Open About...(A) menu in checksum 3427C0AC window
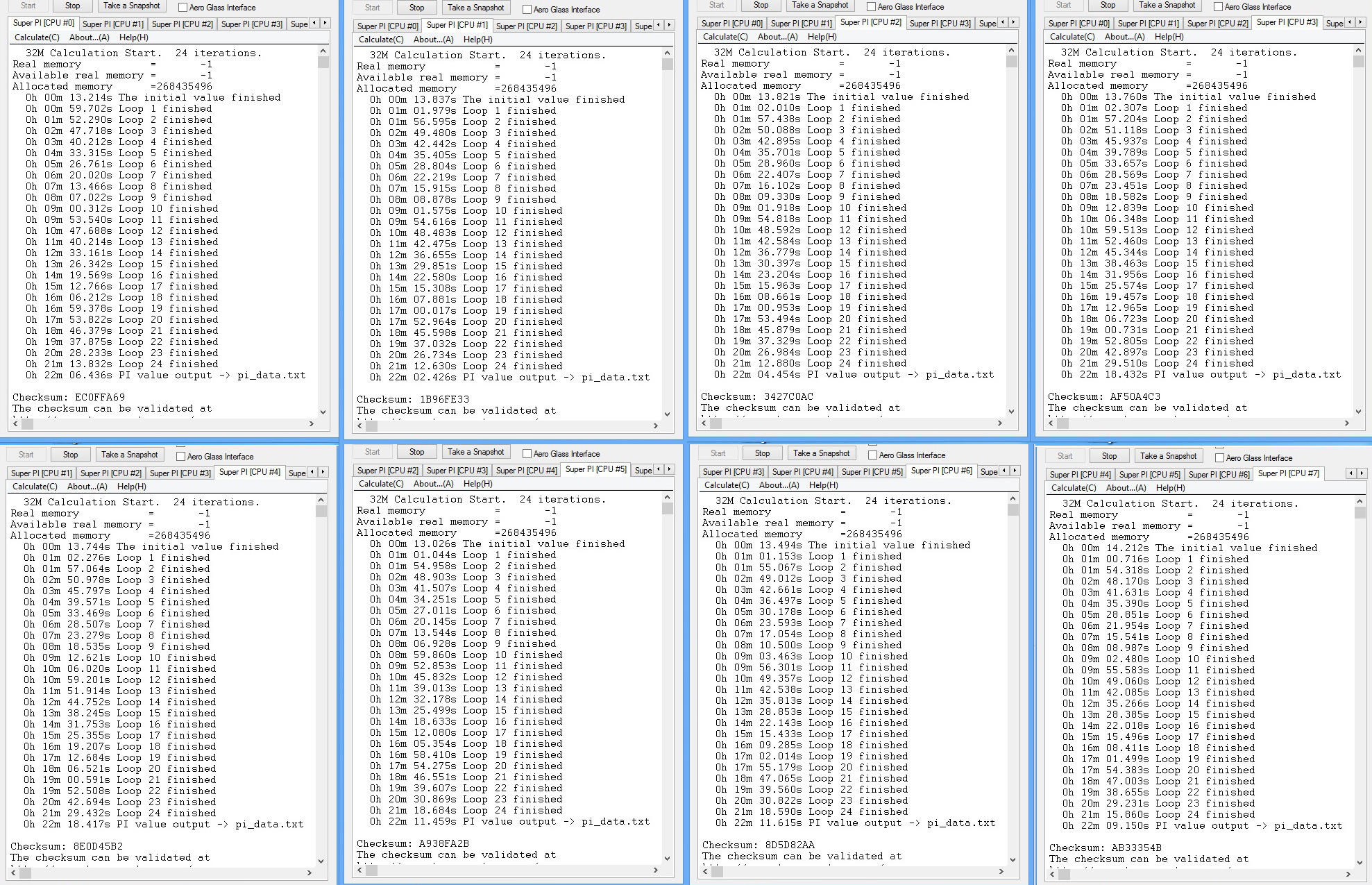 [x=777, y=37]
